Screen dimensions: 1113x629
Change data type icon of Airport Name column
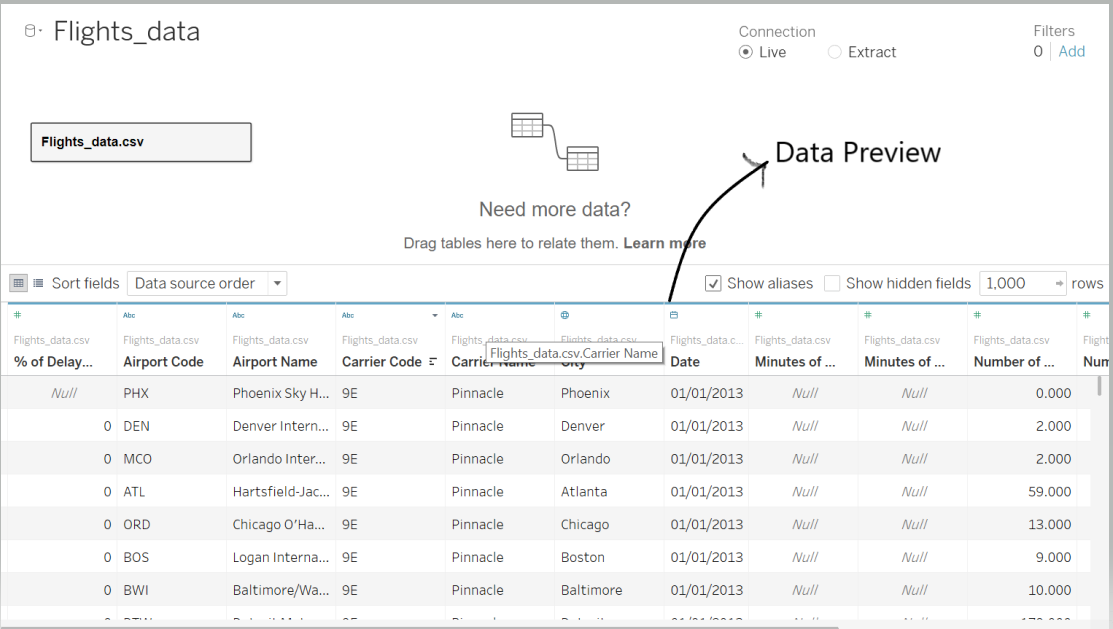click(238, 314)
